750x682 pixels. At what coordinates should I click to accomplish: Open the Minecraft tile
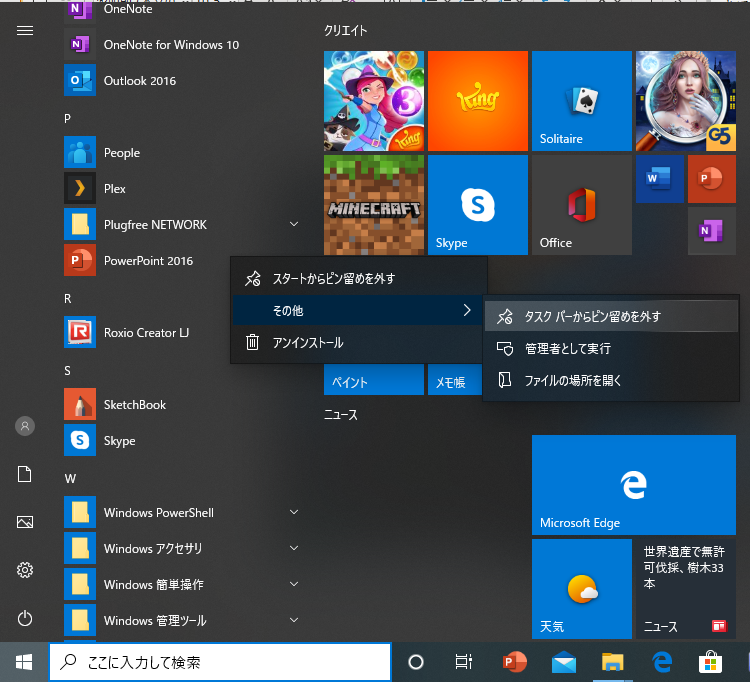(x=374, y=205)
